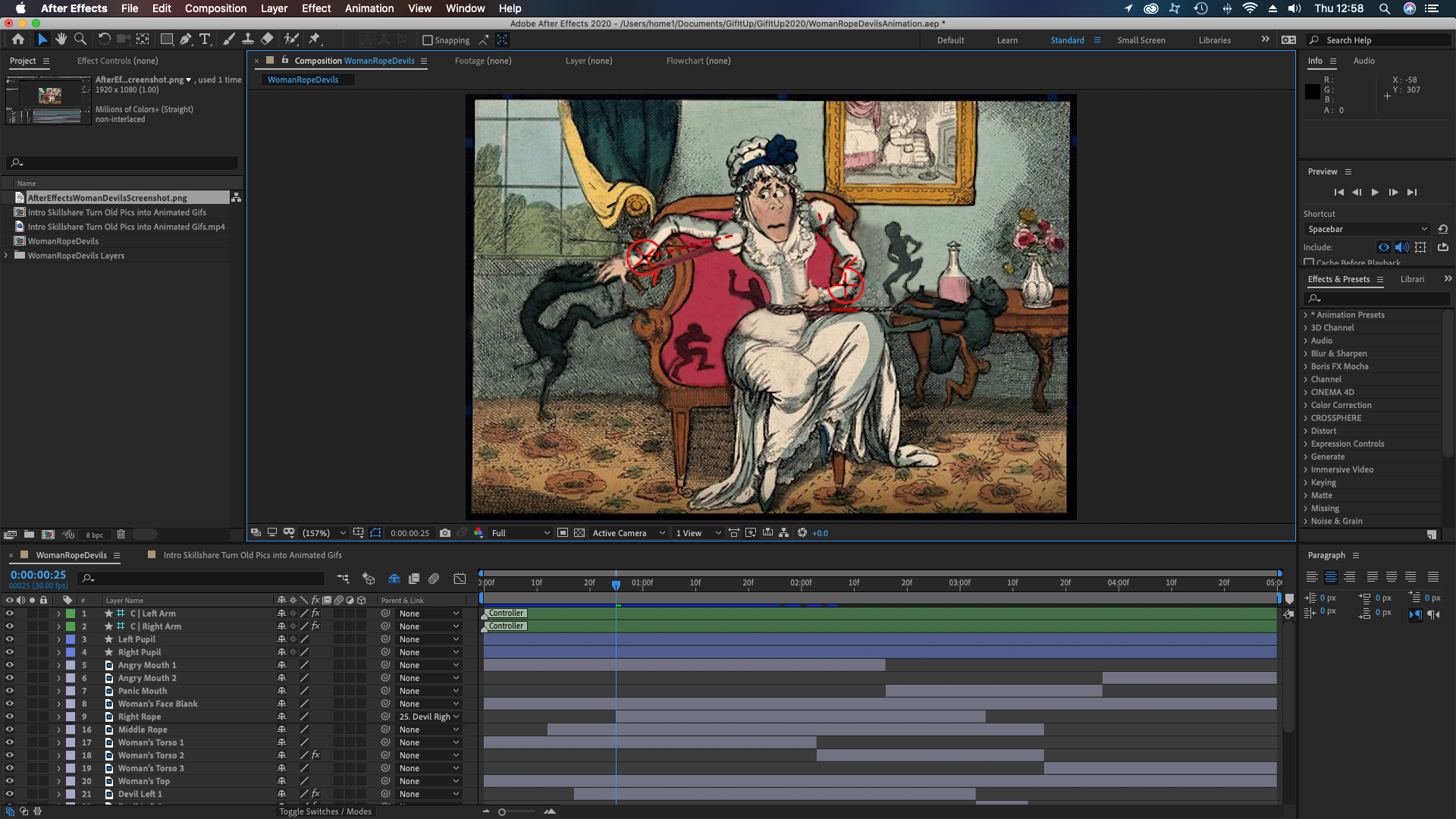
Task: Expand the WomanRopeDevils Layers tree item
Action: coord(7,255)
